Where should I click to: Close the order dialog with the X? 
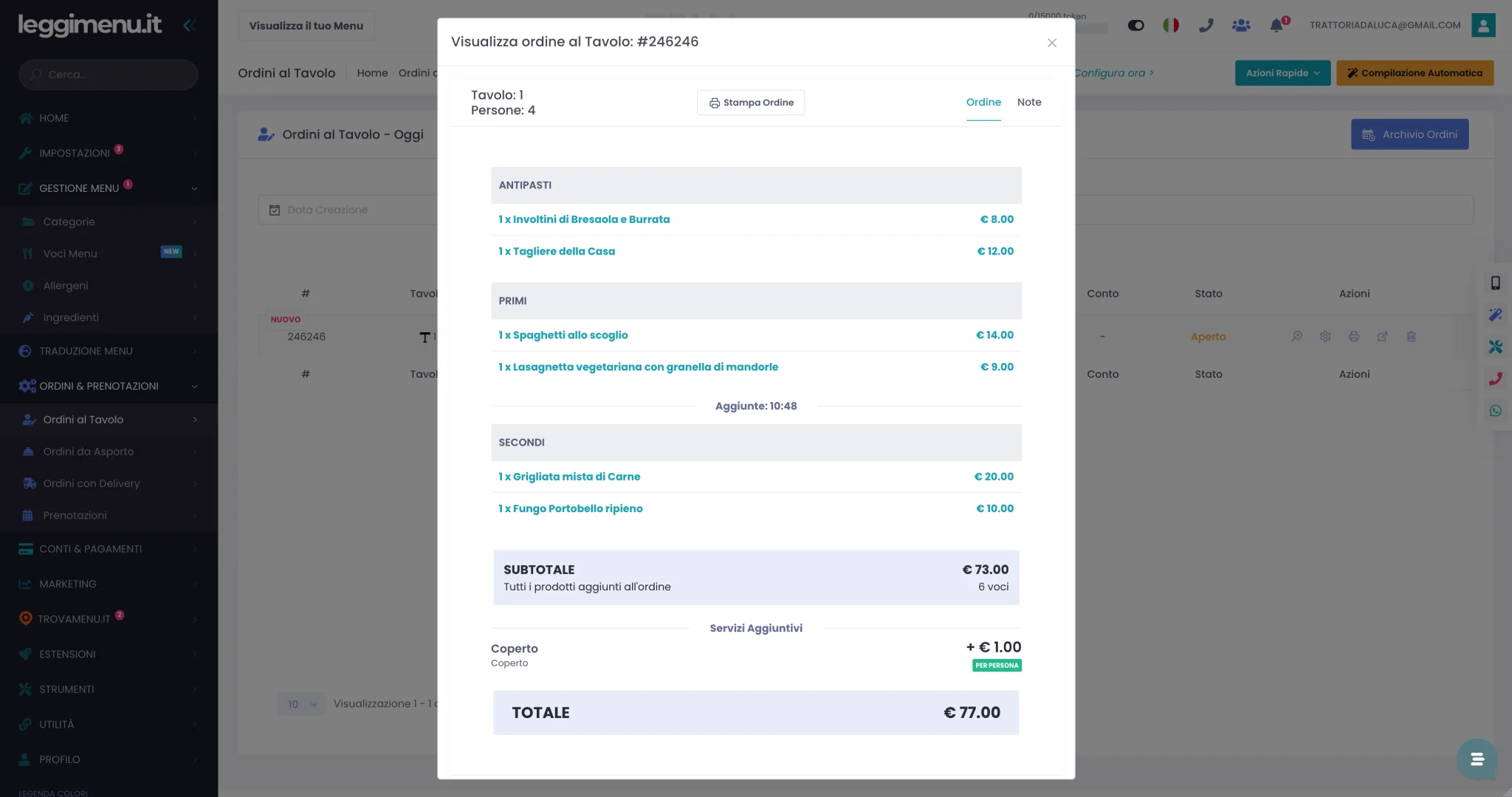click(1052, 43)
